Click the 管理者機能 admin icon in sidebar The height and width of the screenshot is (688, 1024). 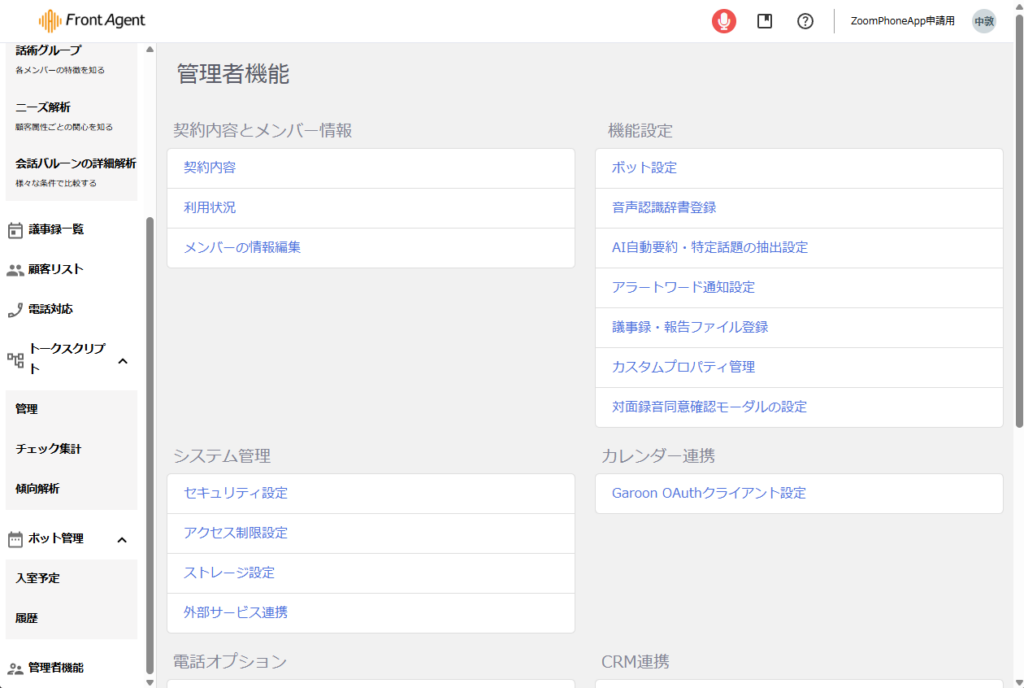[x=15, y=668]
